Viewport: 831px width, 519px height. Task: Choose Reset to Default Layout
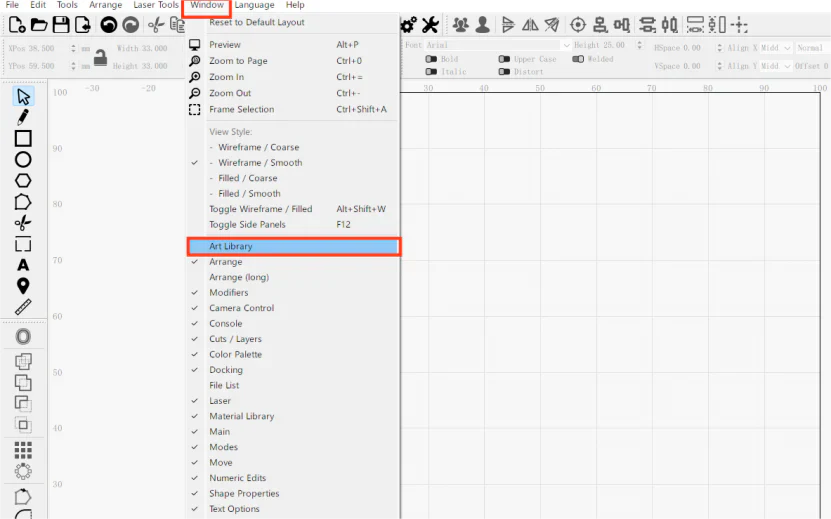point(257,22)
